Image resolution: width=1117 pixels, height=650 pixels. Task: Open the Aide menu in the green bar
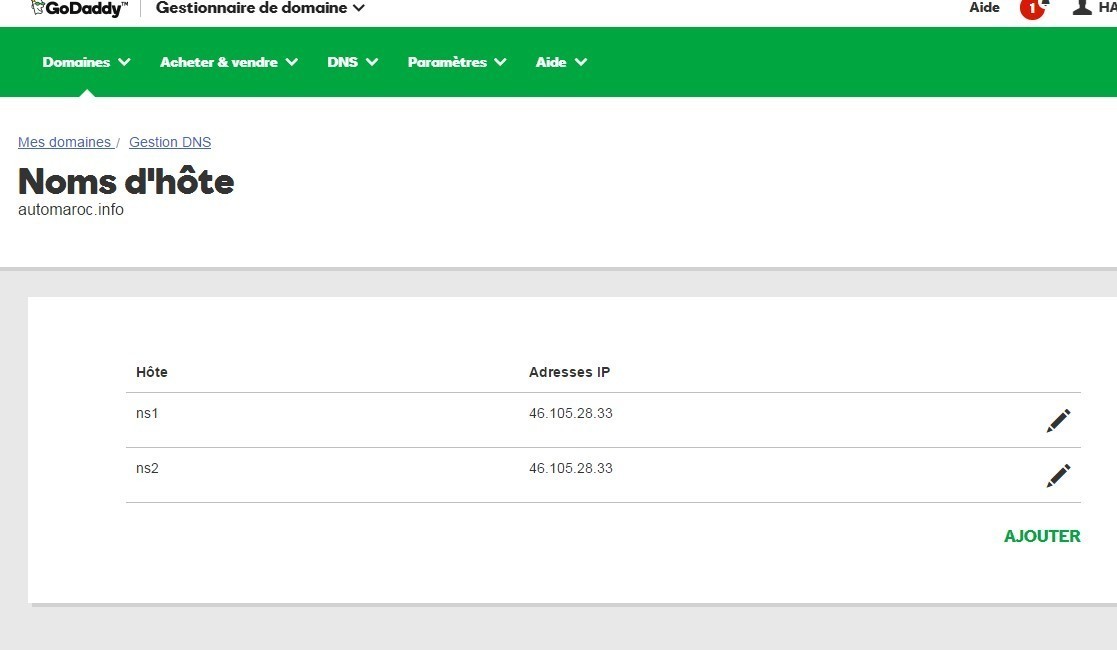click(561, 62)
